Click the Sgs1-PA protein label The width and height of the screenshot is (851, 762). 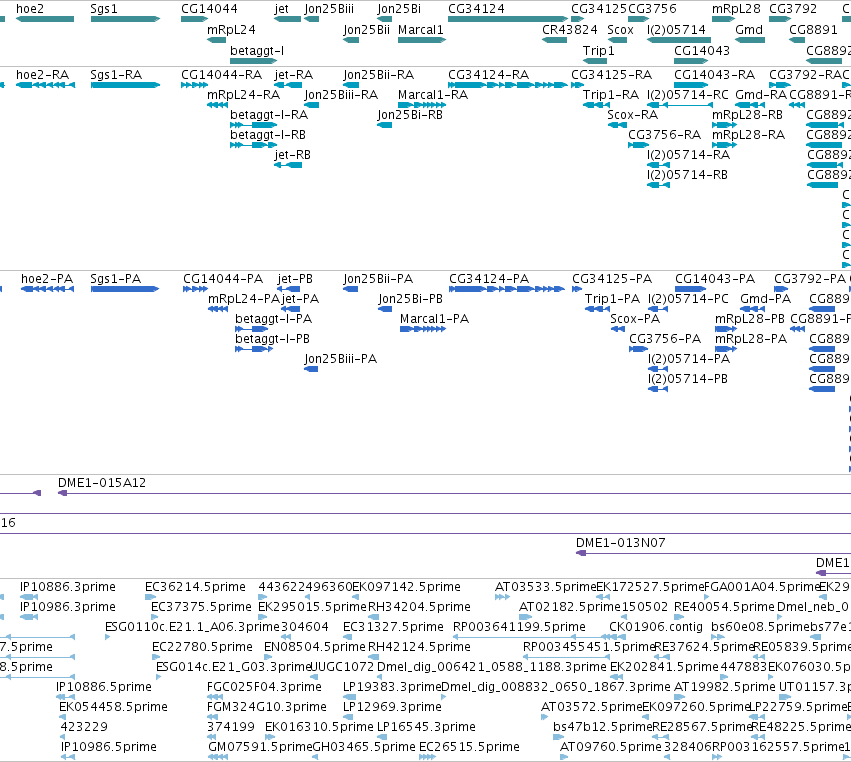(116, 278)
